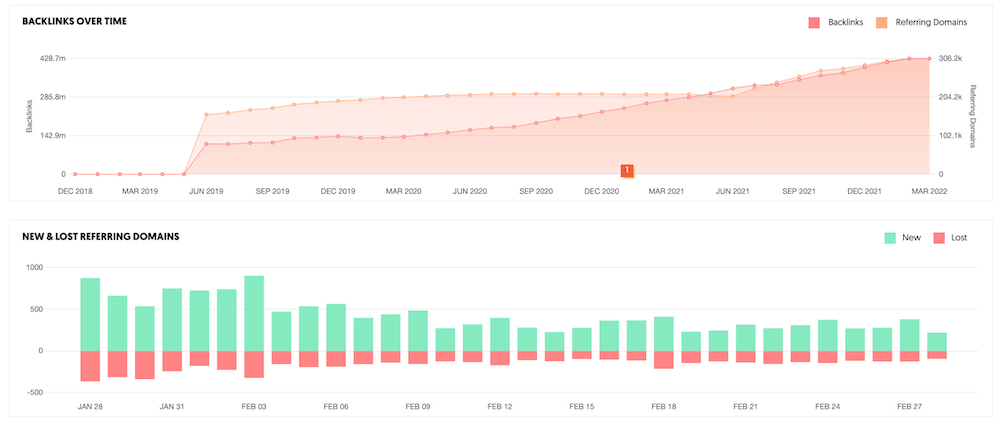Click the Backlinks data point at Jun 2019
Image resolution: width=1000 pixels, height=423 pixels.
(x=206, y=144)
